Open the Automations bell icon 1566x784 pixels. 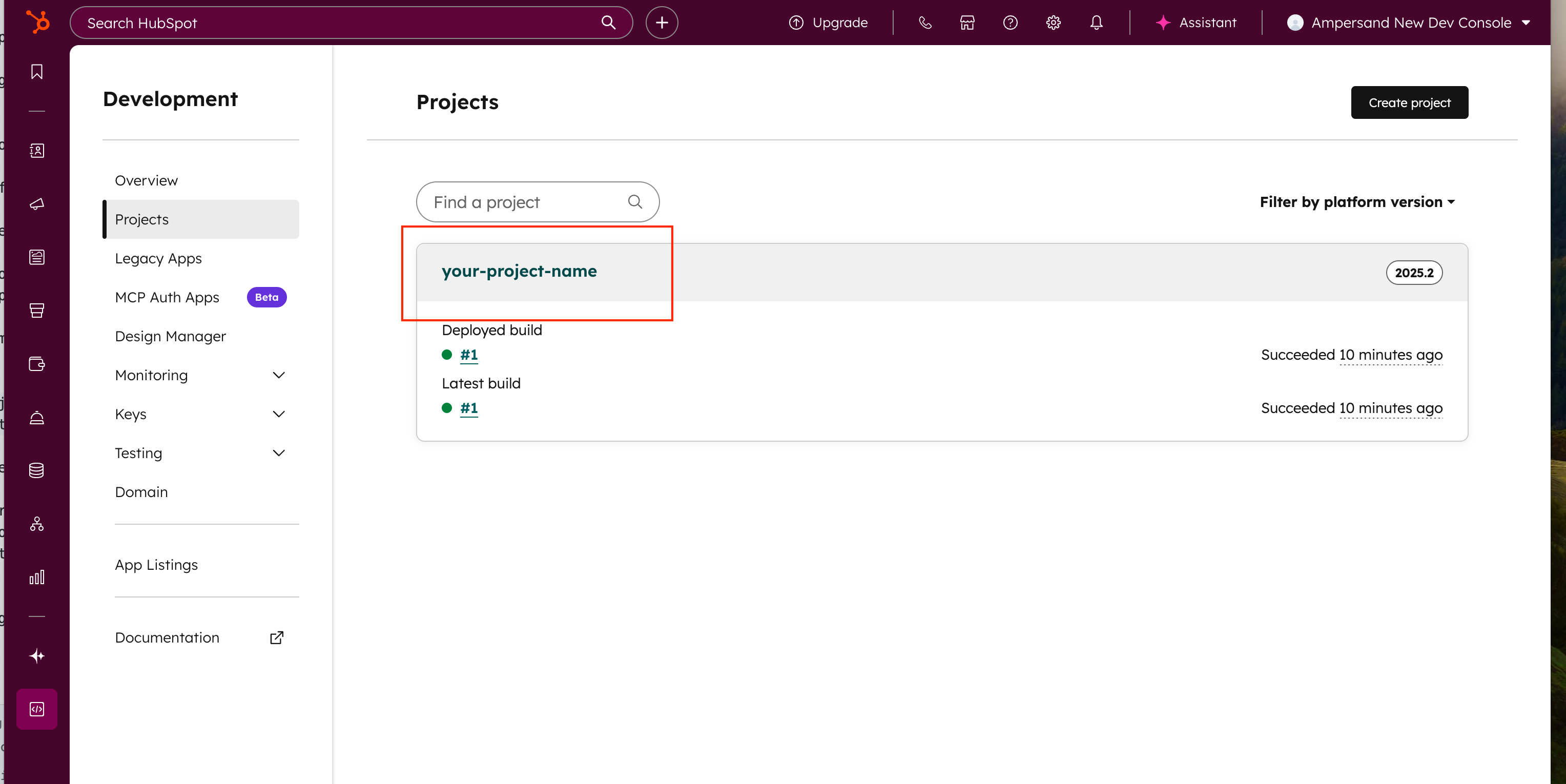tap(36, 418)
